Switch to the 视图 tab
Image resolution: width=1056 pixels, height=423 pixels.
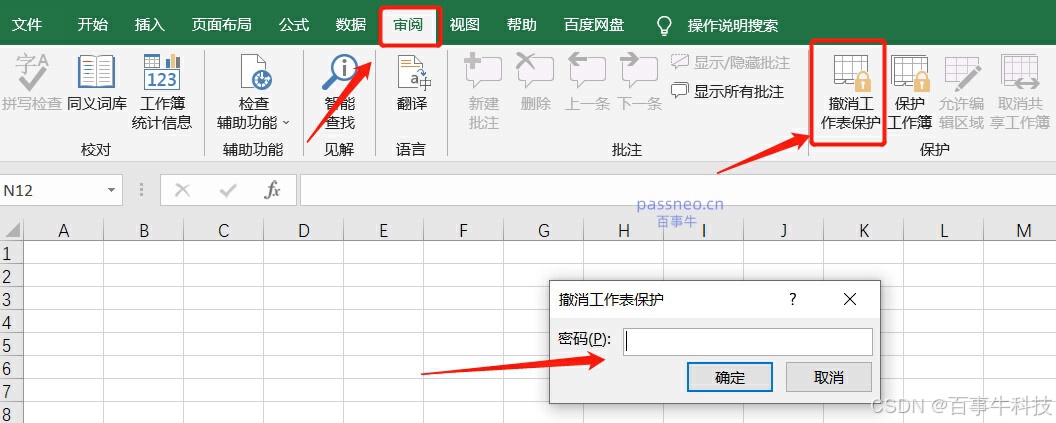click(x=465, y=25)
